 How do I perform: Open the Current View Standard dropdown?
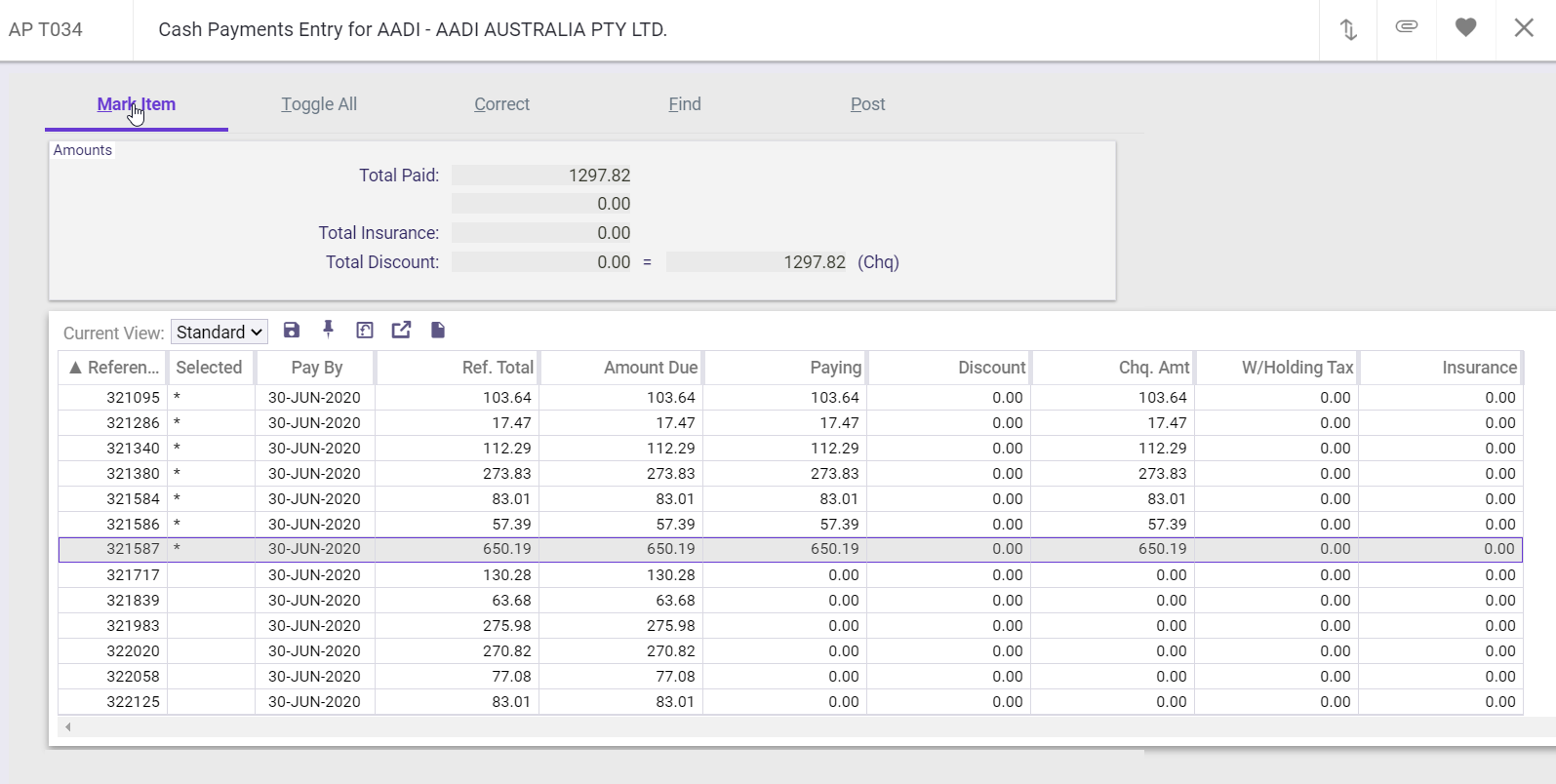point(219,333)
